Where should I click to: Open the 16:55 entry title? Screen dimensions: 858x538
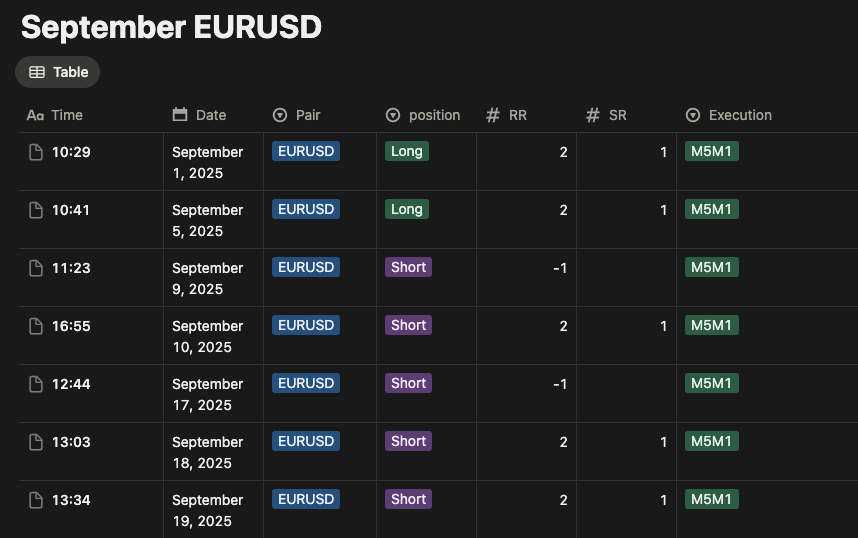pos(71,326)
